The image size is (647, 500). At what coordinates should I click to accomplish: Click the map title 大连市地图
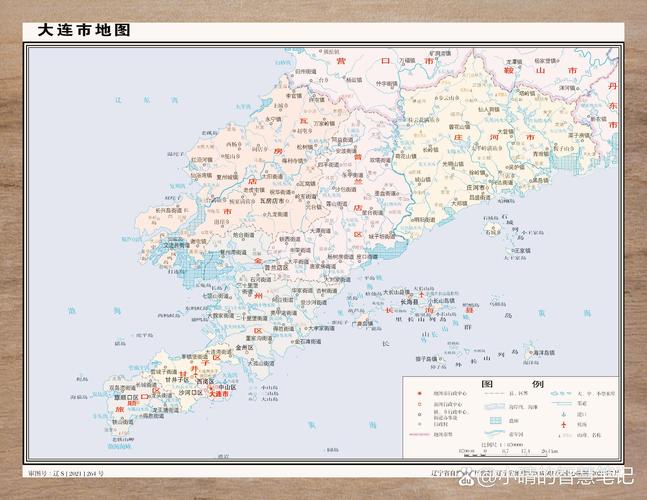[x=84, y=30]
